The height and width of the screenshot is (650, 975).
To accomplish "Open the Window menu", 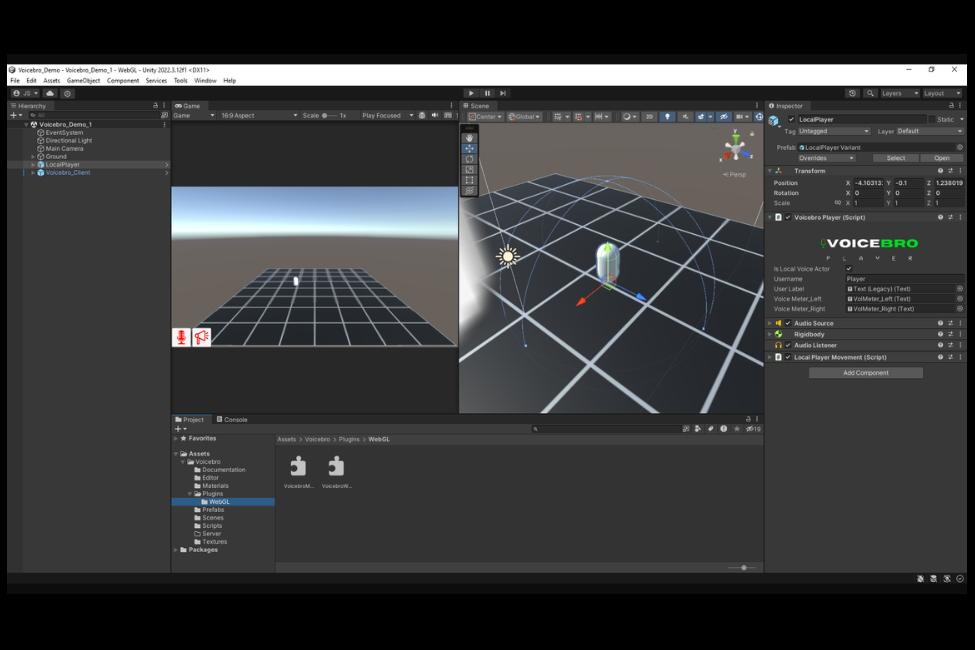I will pos(205,81).
